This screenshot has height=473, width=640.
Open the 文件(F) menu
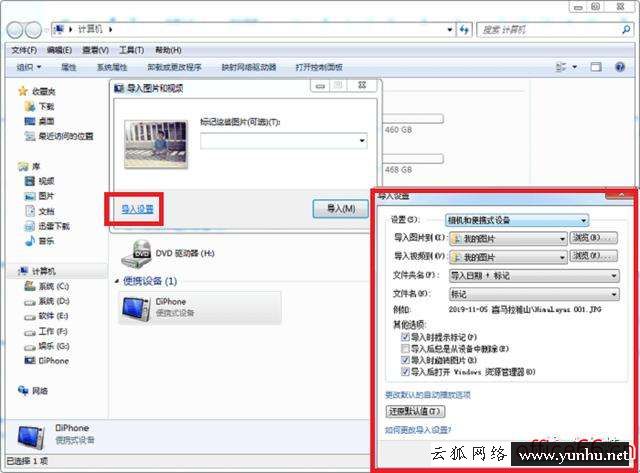[24, 50]
